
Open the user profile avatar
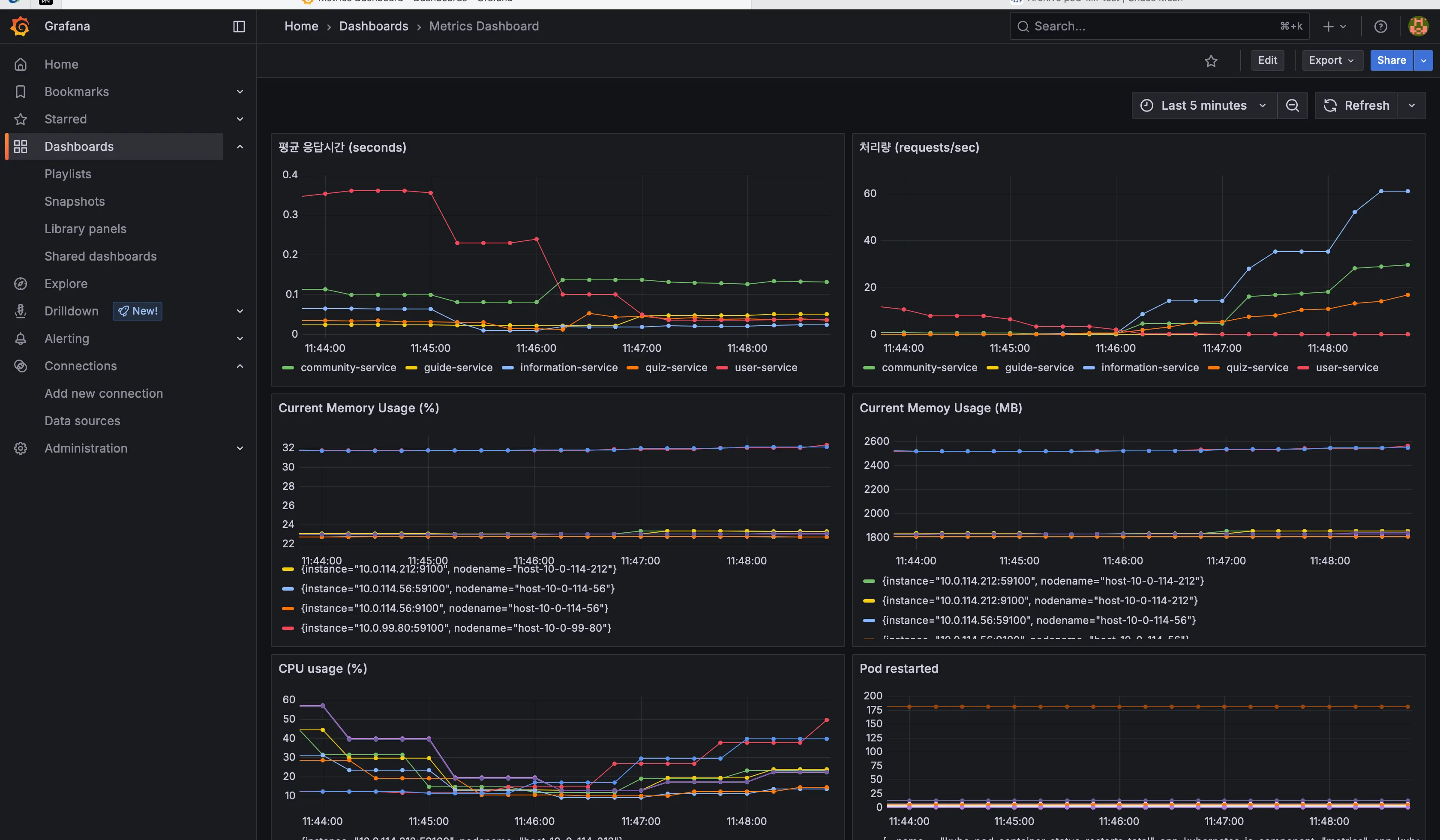[1418, 26]
